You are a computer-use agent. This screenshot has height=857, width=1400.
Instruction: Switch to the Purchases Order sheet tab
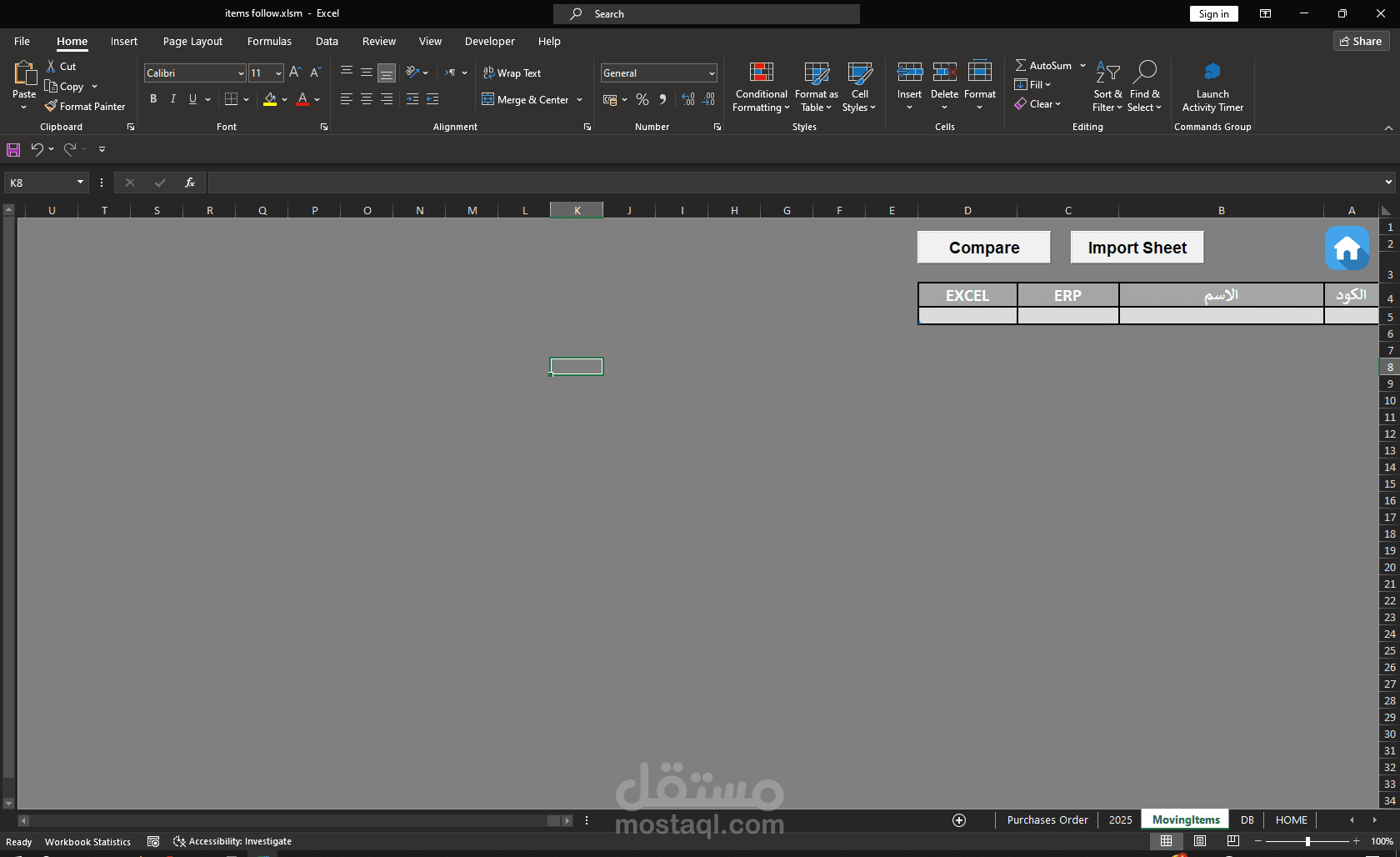1047,820
